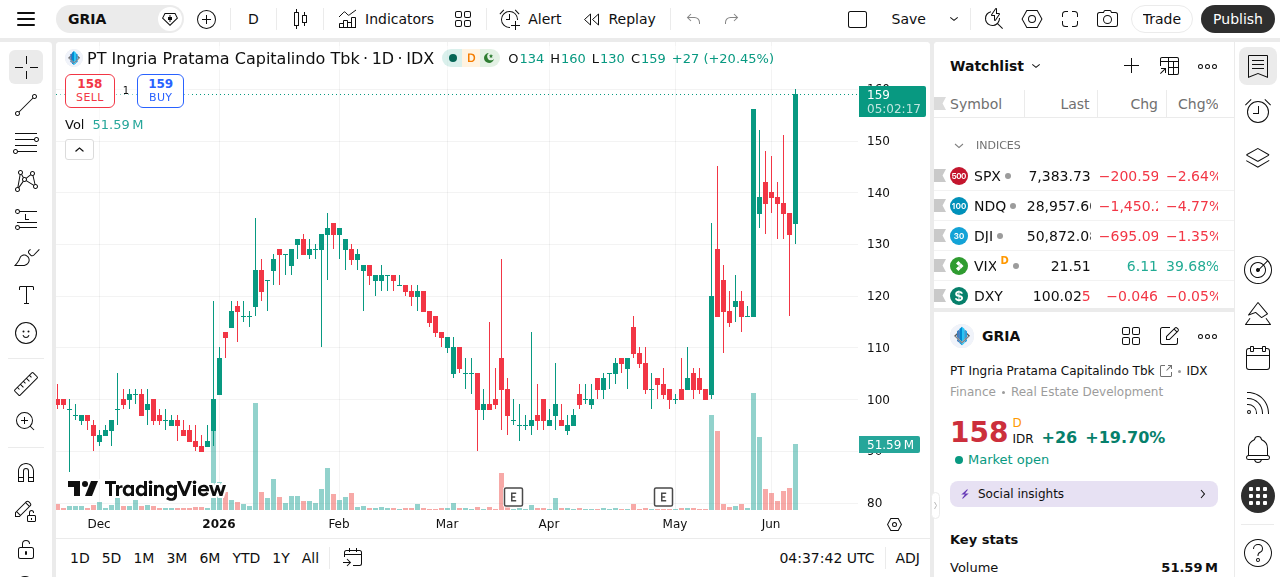
Task: Open watchlist advanced view icon
Action: tap(1169, 66)
